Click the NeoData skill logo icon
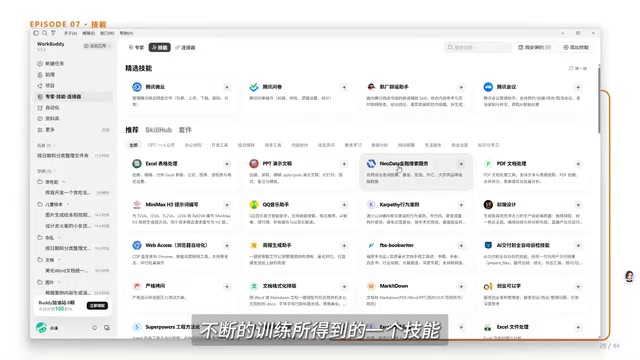 point(371,164)
